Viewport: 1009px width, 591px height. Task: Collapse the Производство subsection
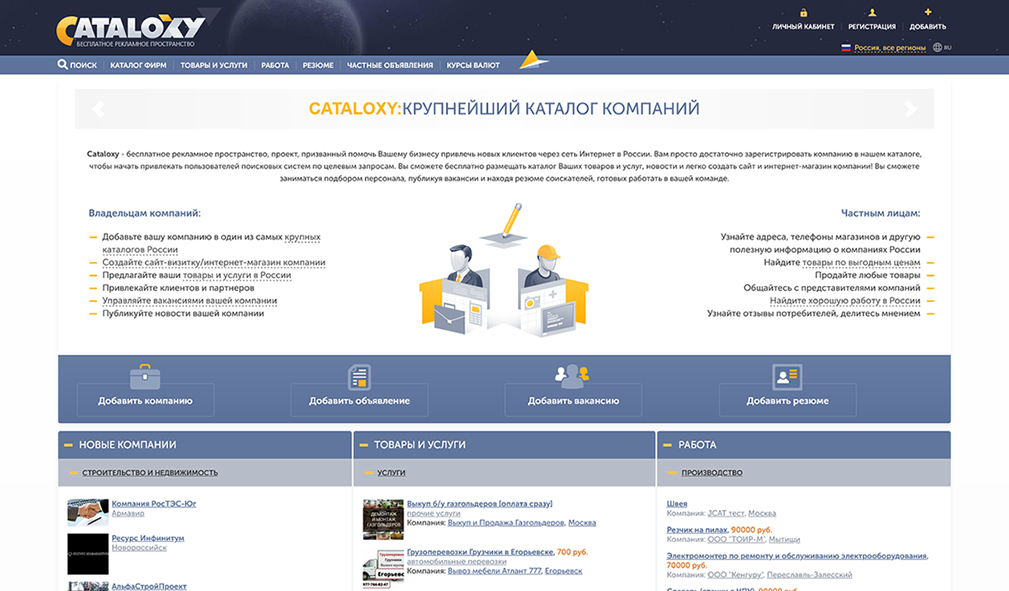click(x=672, y=473)
